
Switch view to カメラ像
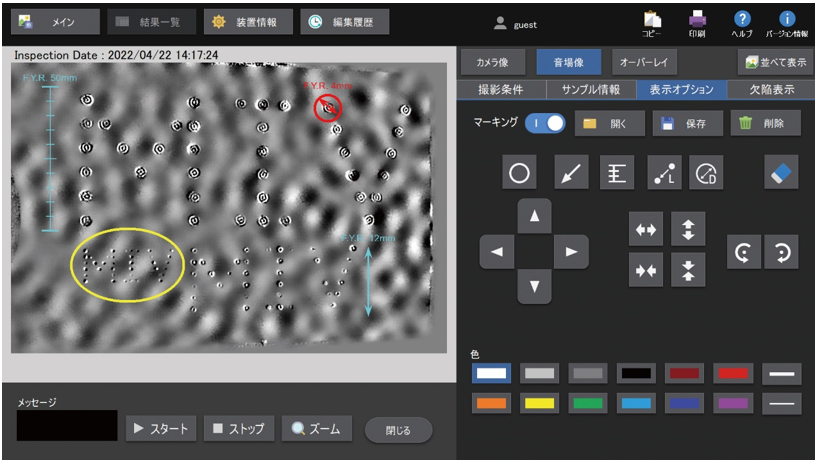[x=493, y=62]
